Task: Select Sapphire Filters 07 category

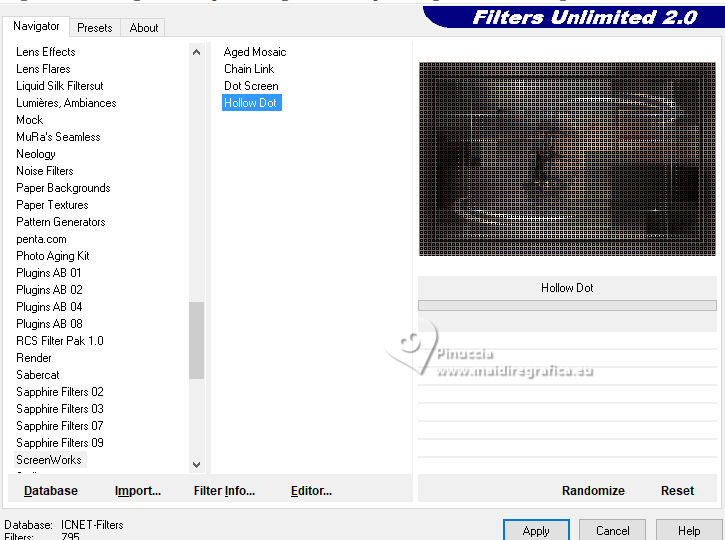Action: [x=60, y=426]
